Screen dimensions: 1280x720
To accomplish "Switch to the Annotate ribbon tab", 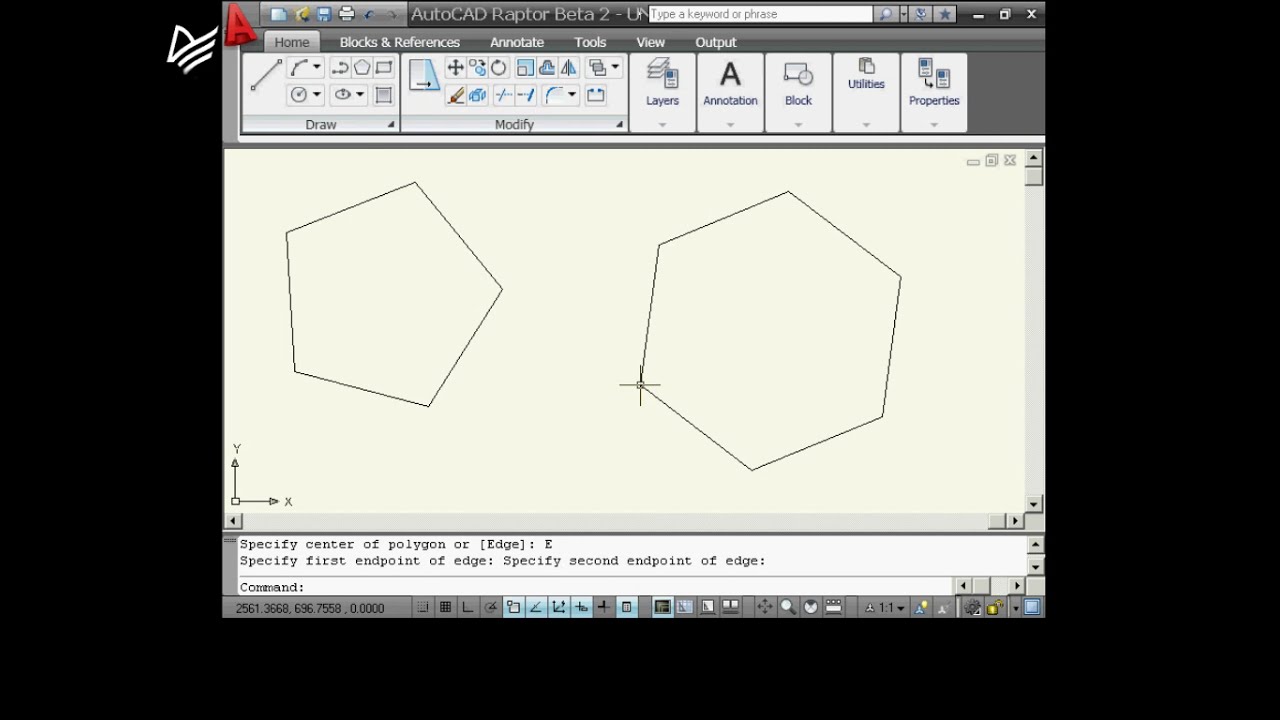I will [x=517, y=42].
